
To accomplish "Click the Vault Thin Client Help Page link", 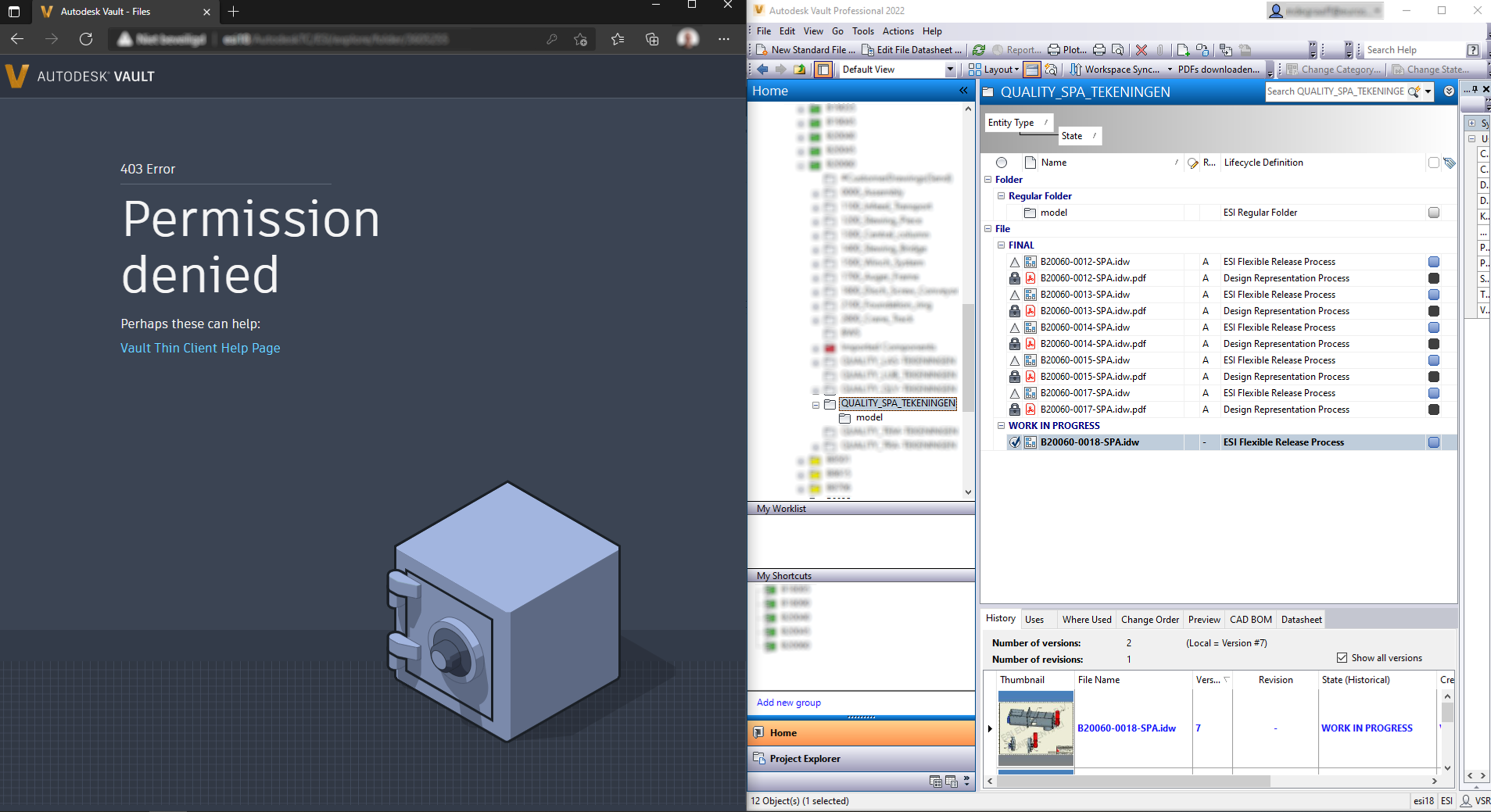I will coord(200,348).
